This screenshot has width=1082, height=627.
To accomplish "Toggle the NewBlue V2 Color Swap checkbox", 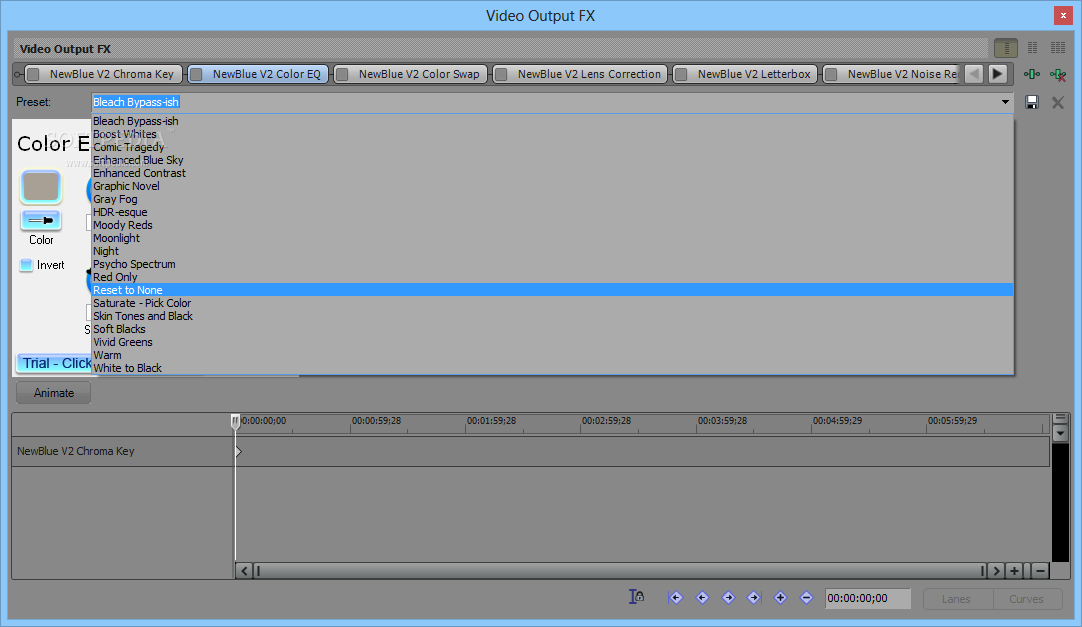I will pyautogui.click(x=342, y=74).
